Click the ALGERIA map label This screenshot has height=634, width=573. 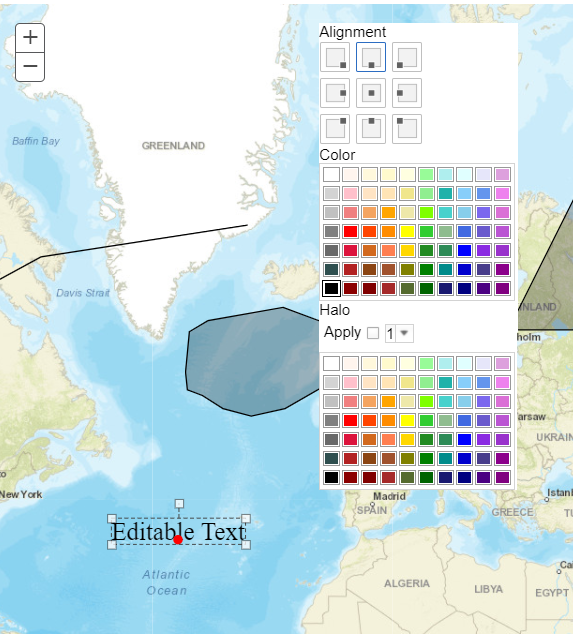(x=407, y=583)
